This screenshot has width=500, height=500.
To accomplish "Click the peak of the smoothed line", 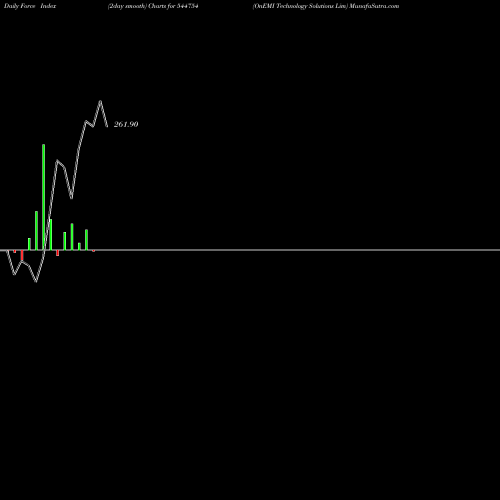I will coord(100,101).
